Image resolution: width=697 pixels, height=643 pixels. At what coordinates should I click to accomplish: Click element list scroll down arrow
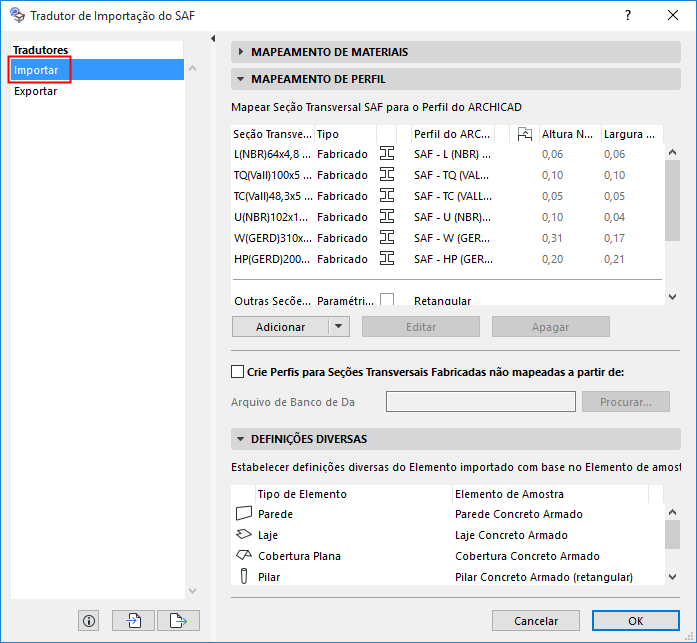tap(673, 577)
